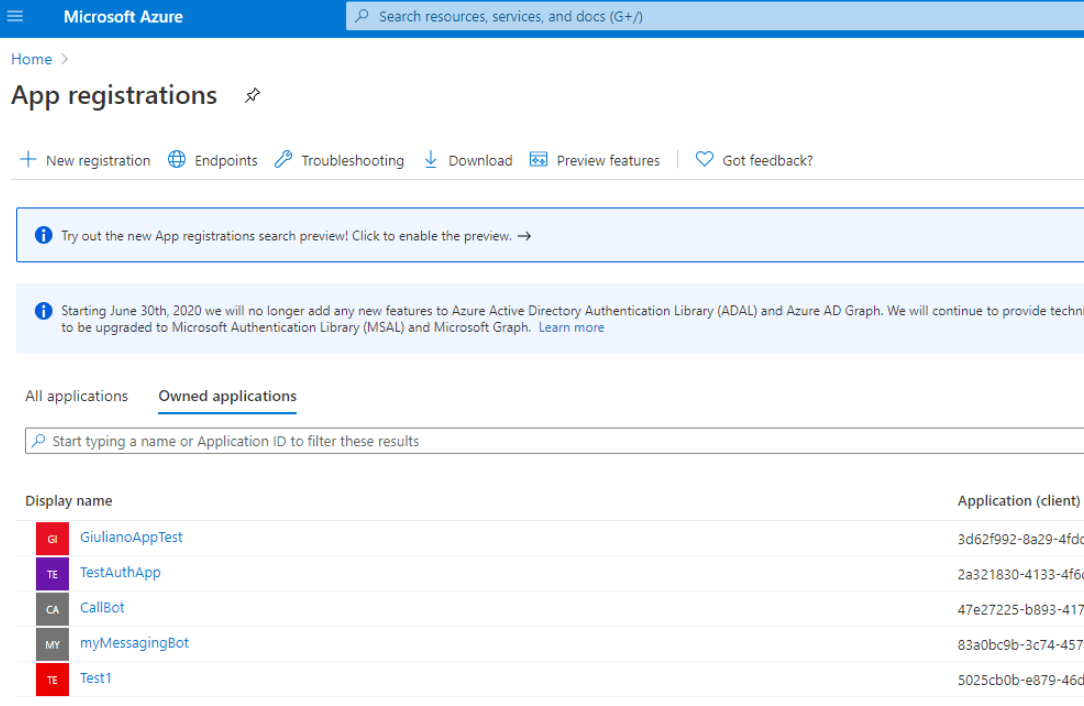Click the Download icon in the toolbar
Screen dimensions: 1084x706
(x=430, y=160)
